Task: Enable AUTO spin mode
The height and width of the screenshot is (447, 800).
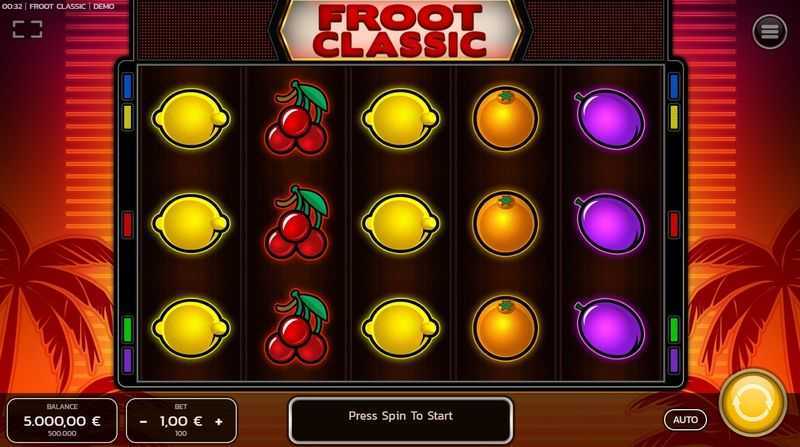Action: pyautogui.click(x=685, y=420)
